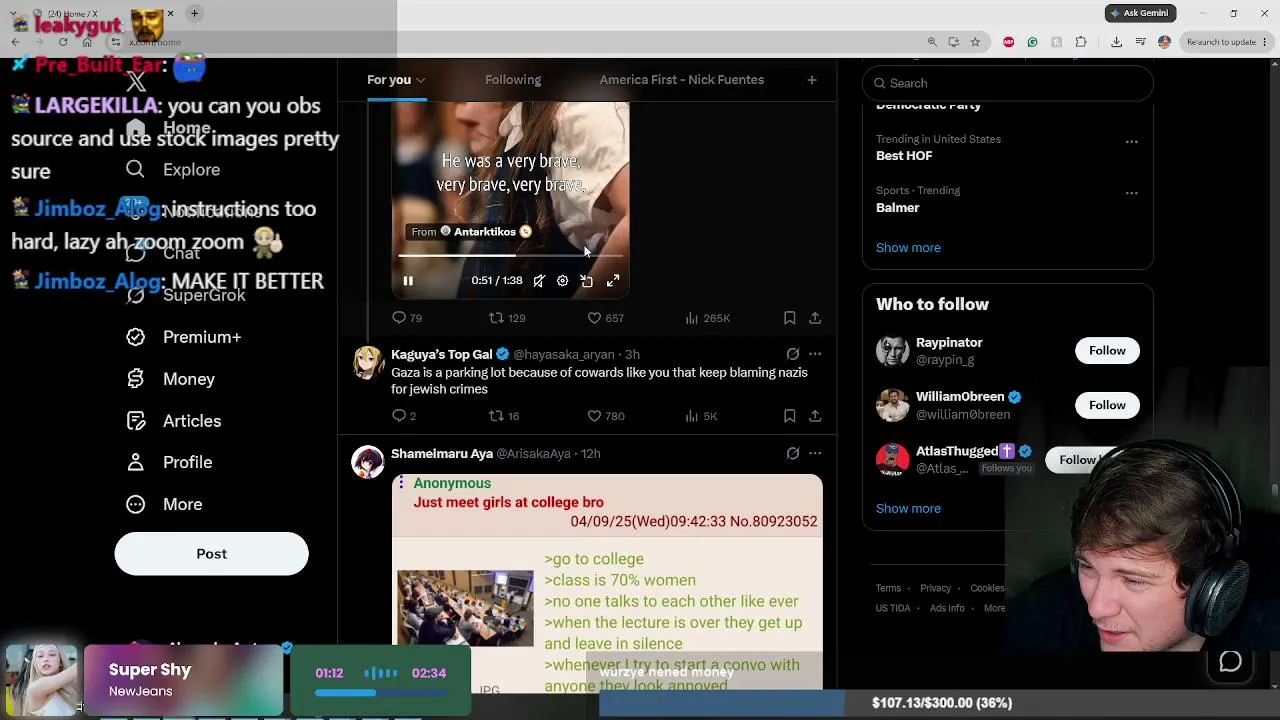Add a new timeline tab with plus
The width and height of the screenshot is (1280, 720).
click(x=812, y=80)
